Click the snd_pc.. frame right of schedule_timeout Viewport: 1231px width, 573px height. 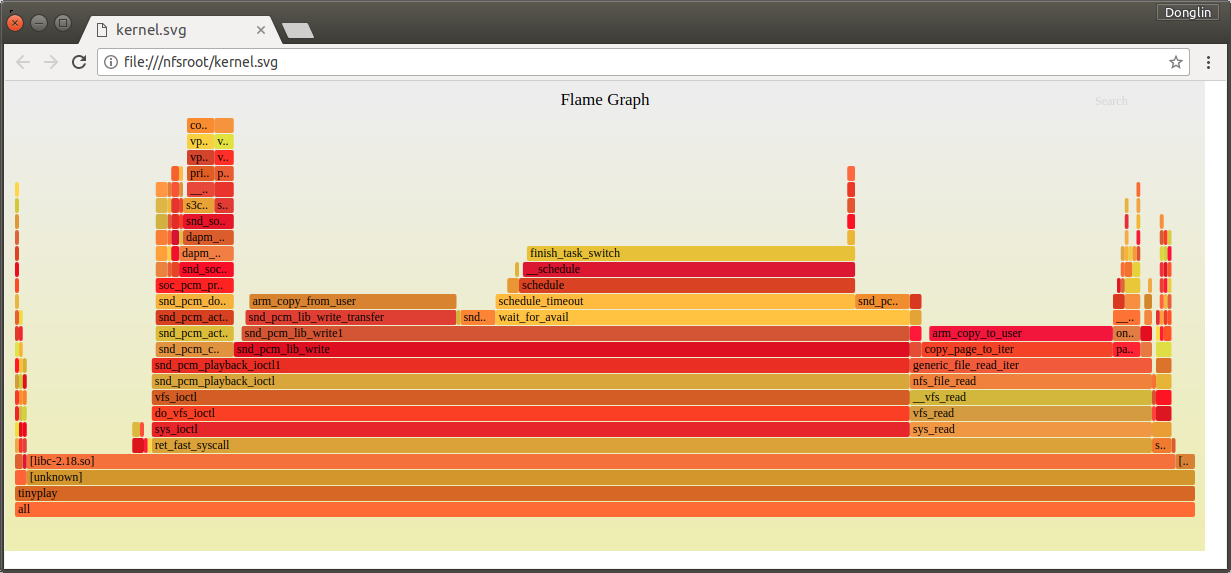click(x=882, y=301)
